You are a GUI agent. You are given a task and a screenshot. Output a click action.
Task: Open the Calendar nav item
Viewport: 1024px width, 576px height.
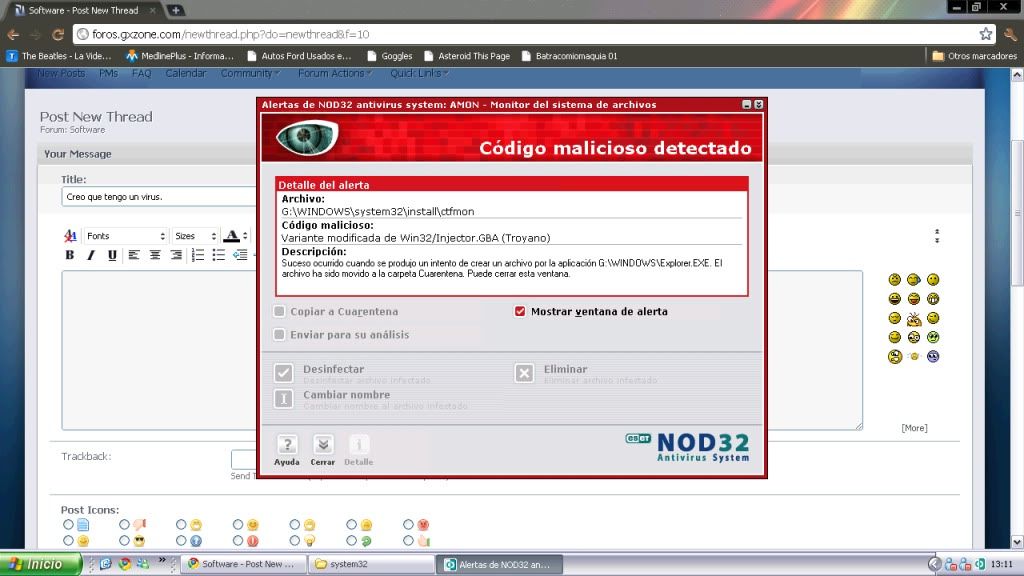(185, 73)
